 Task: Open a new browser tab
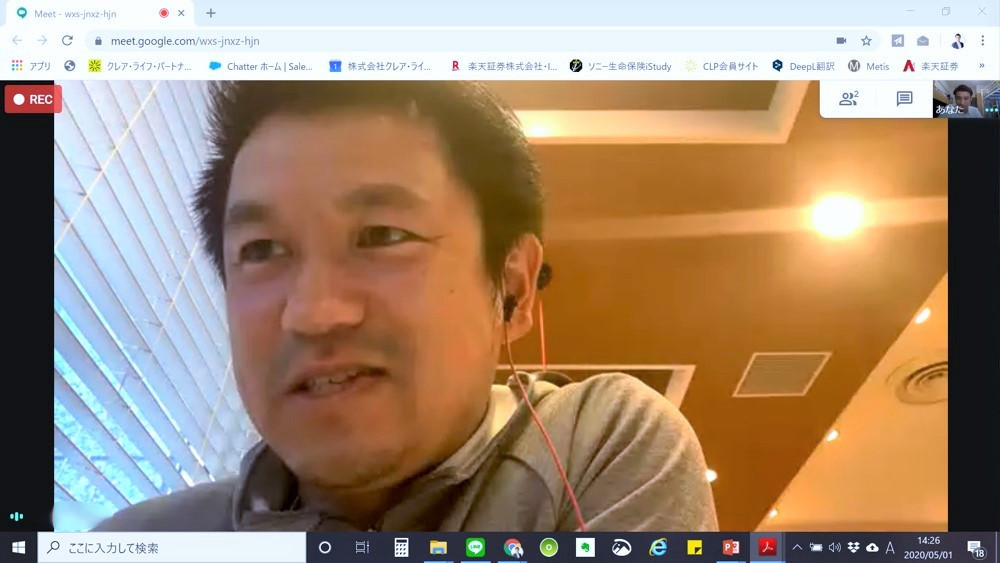click(x=210, y=14)
